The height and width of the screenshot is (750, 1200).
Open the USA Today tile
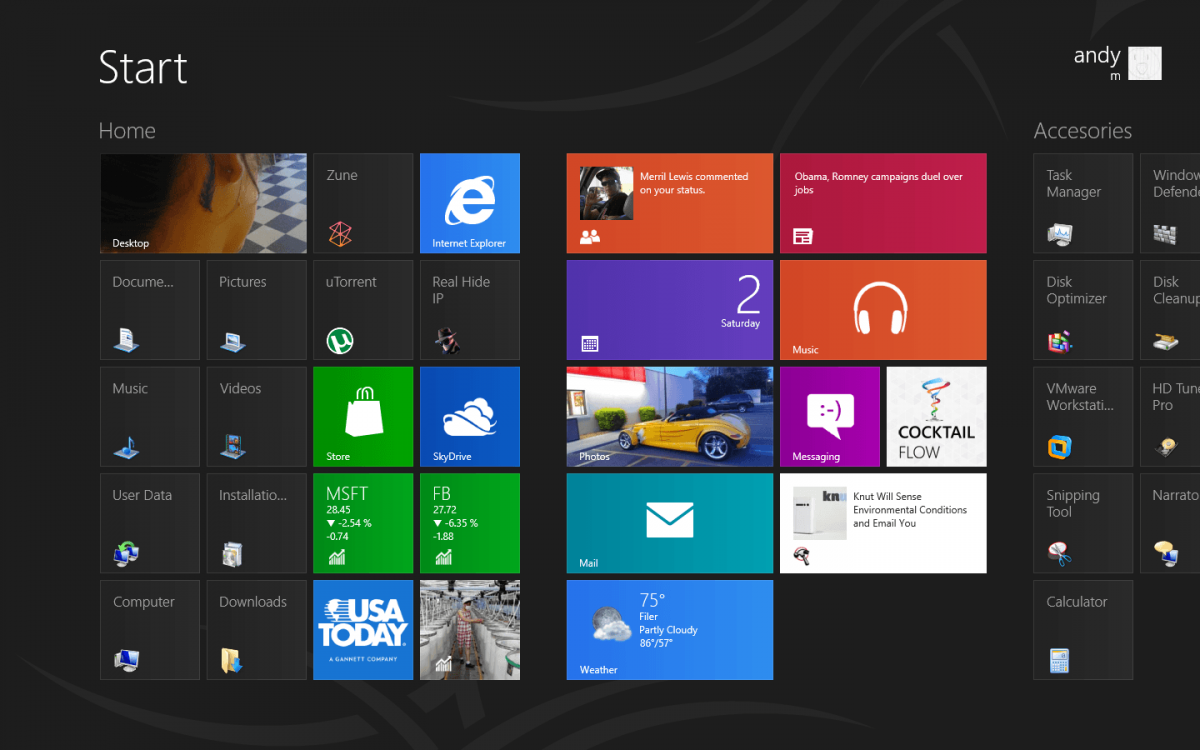(x=363, y=630)
